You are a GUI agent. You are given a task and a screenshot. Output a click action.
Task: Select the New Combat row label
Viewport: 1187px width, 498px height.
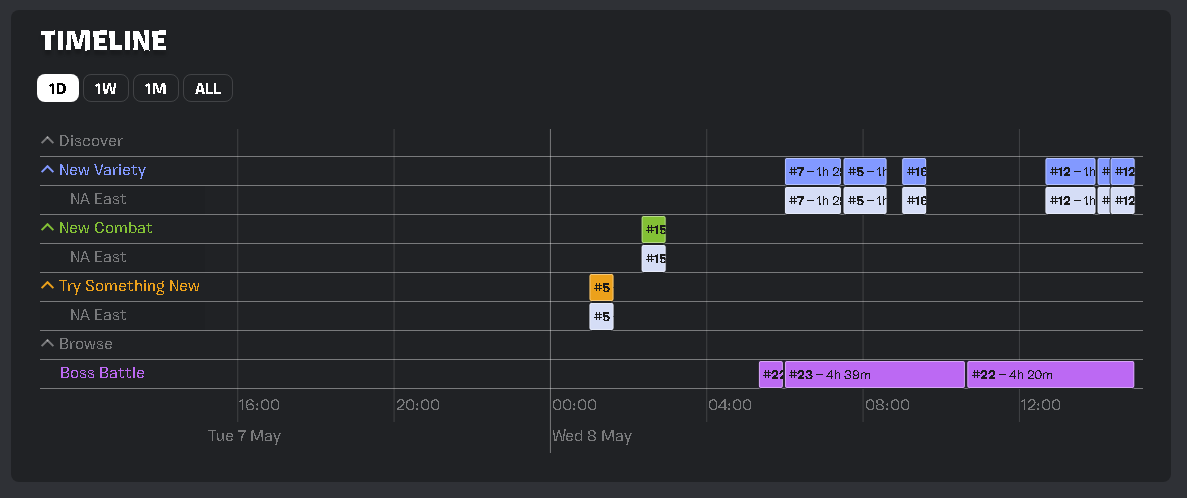point(105,228)
